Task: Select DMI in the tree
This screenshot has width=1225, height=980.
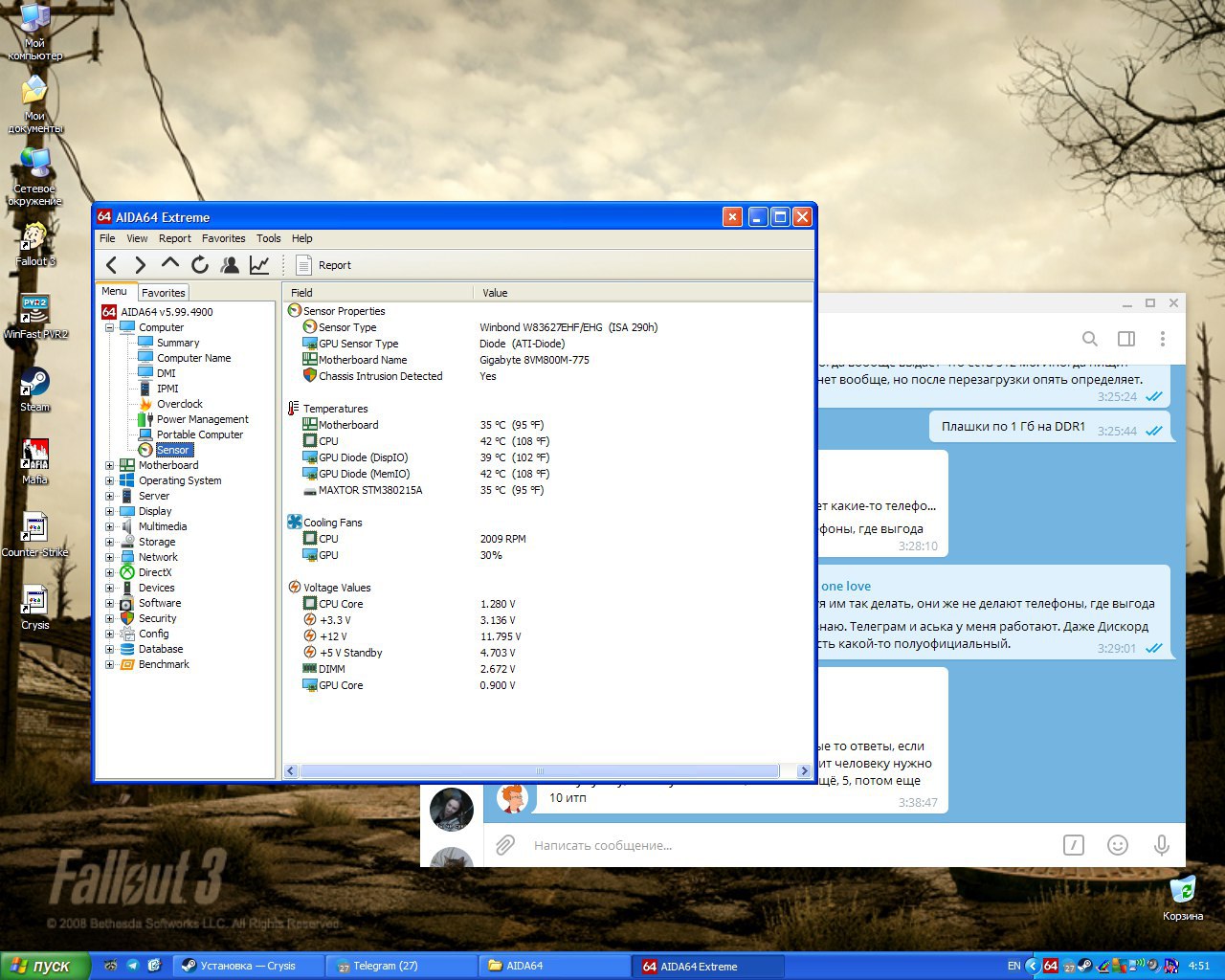Action: click(166, 373)
